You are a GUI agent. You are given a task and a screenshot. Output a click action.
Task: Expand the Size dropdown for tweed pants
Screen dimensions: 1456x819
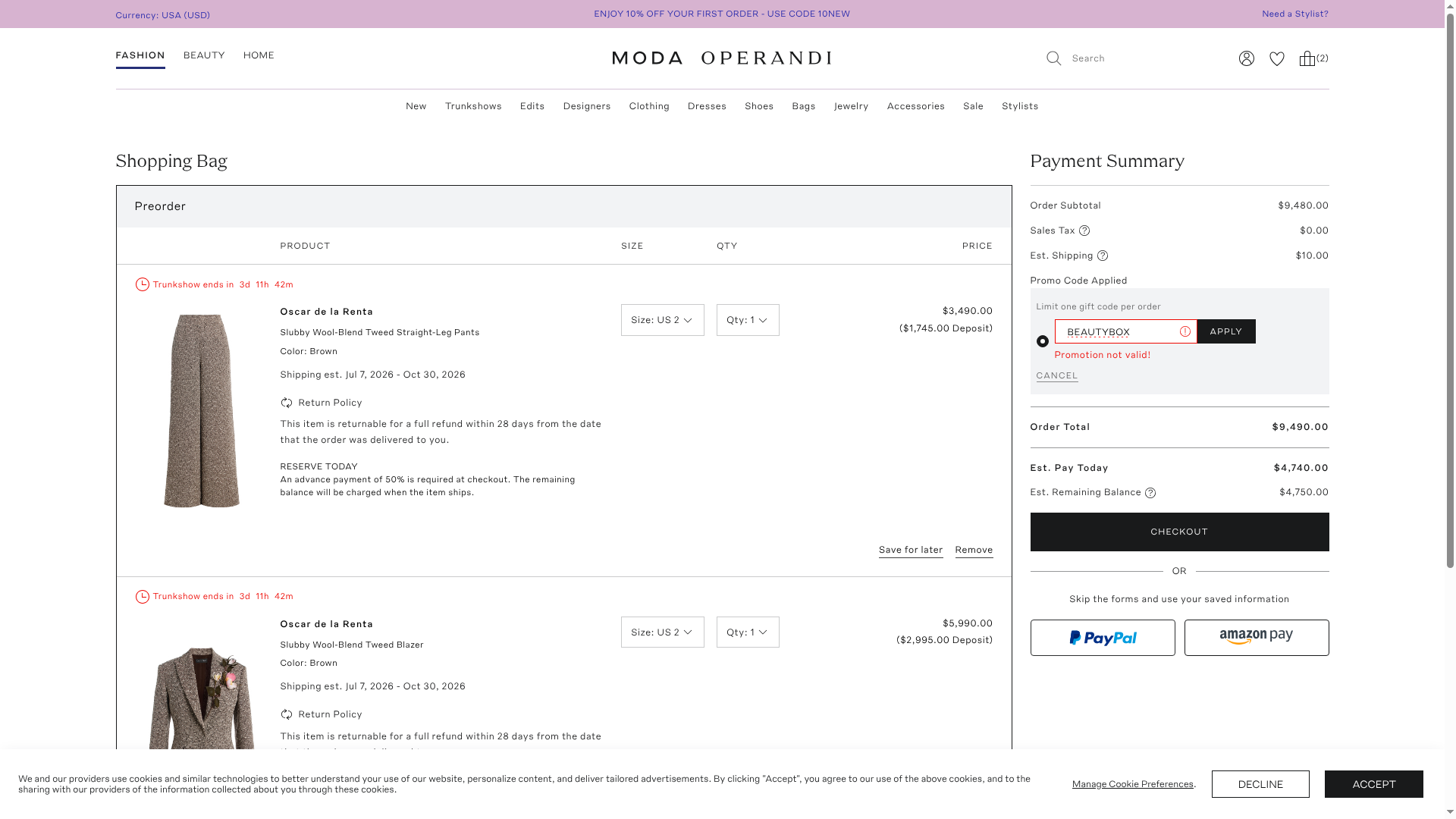(662, 320)
